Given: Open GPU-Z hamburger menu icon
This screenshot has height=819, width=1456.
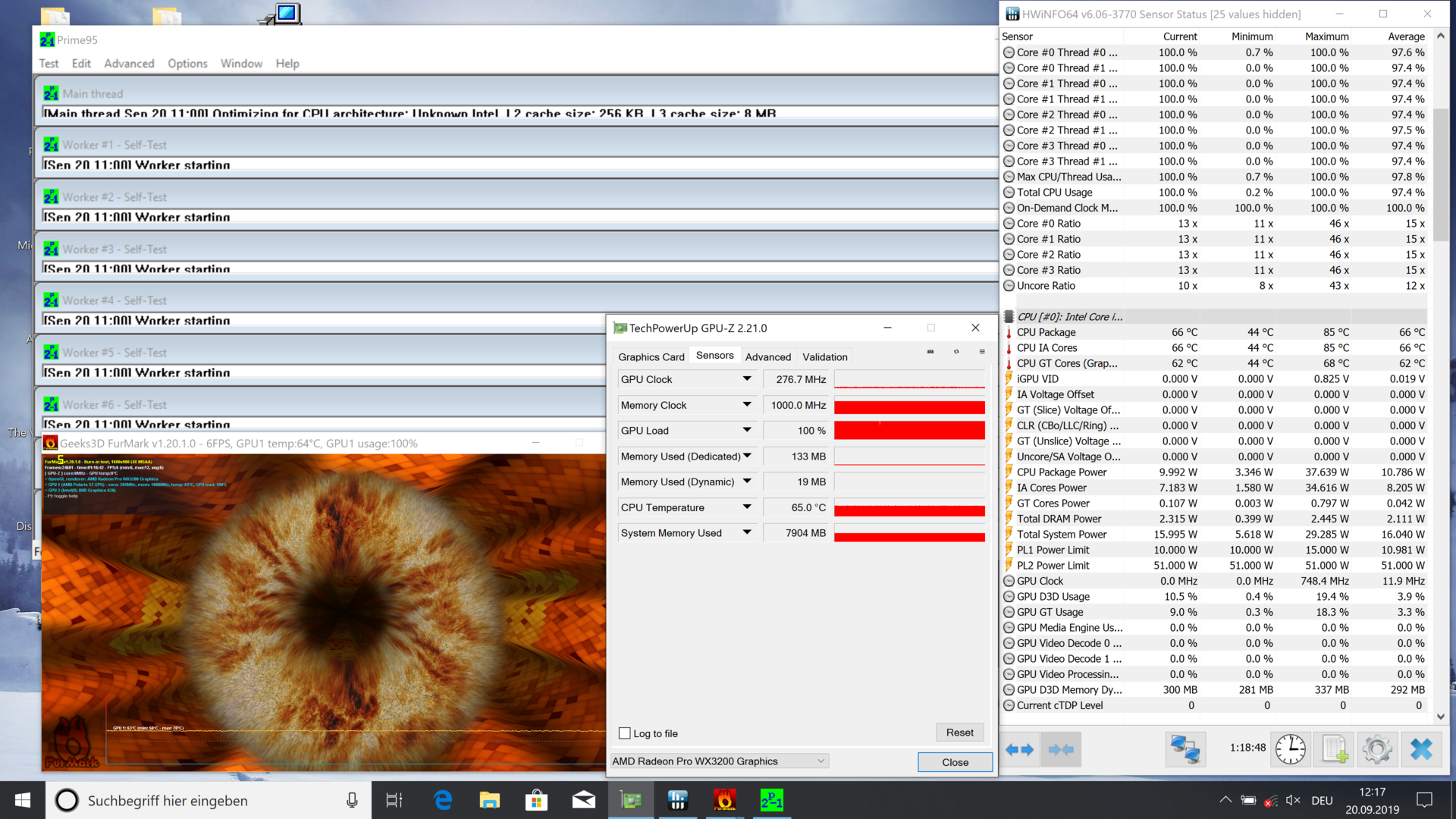Looking at the screenshot, I should coord(982,352).
